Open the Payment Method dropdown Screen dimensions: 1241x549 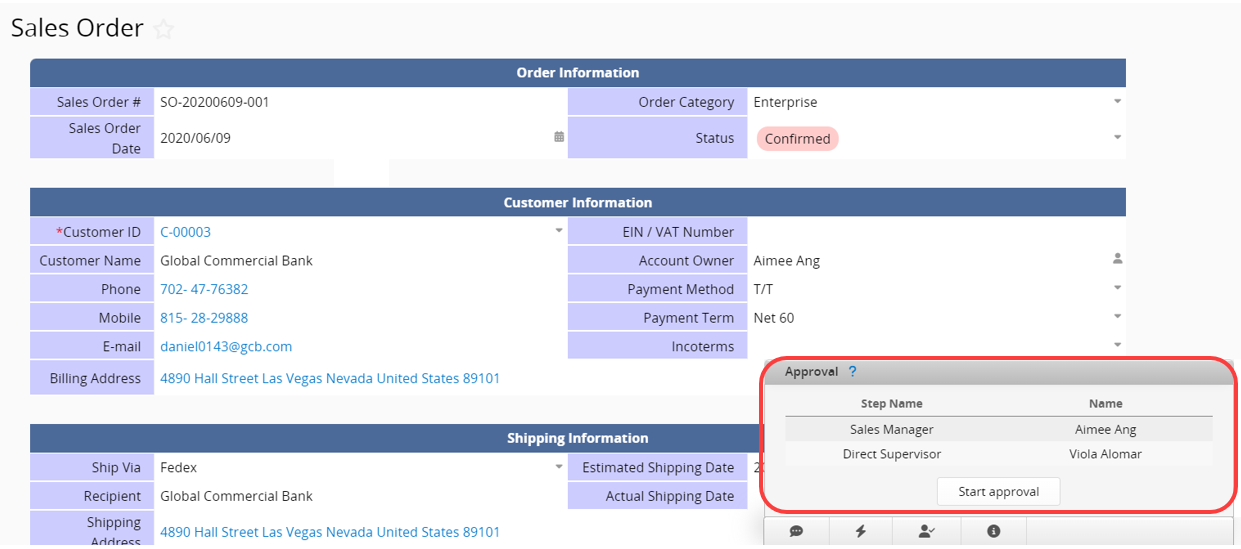coord(1117,288)
